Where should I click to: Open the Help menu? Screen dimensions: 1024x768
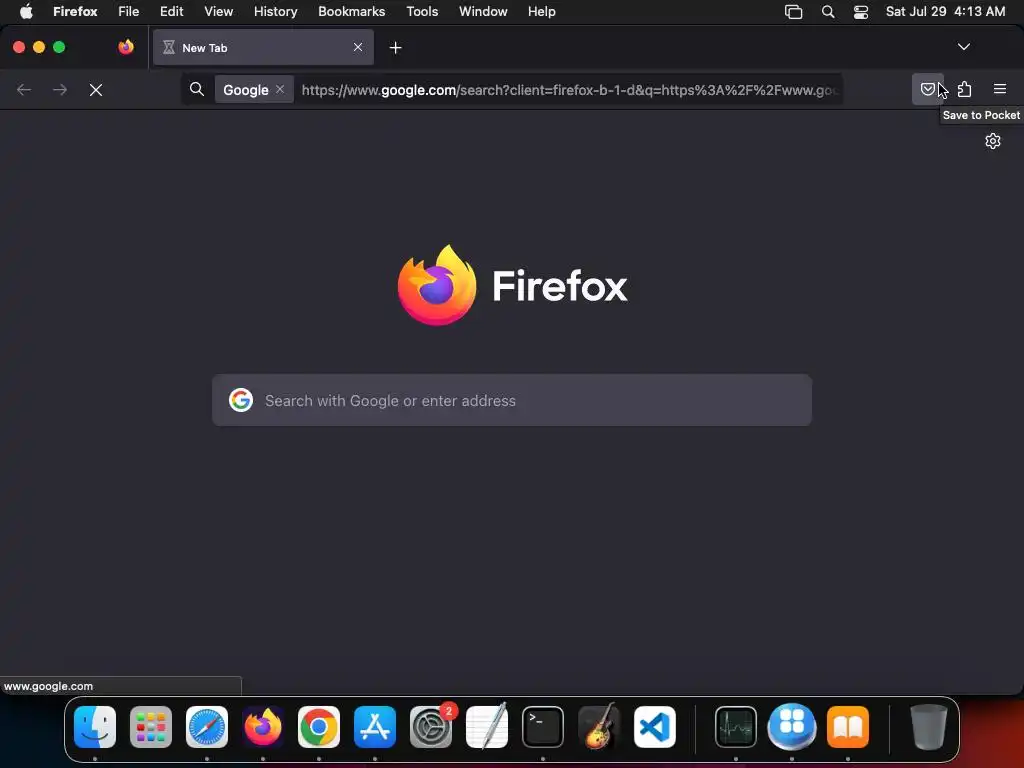[x=542, y=12]
